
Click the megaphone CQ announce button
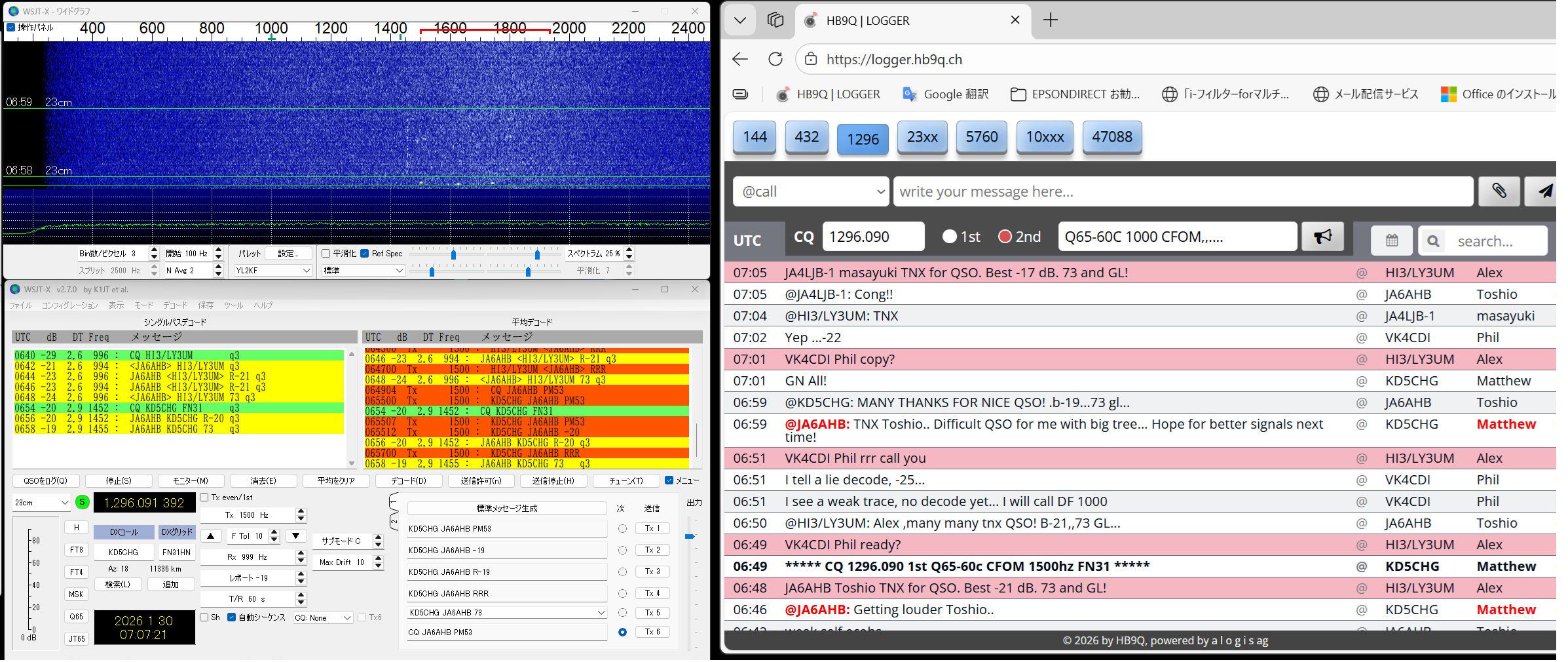(1322, 237)
